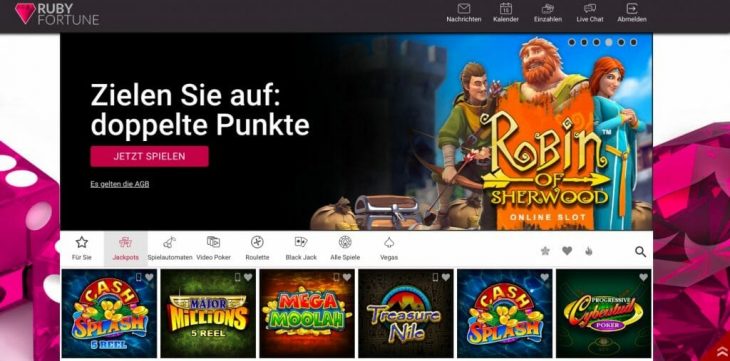
Task: Launch the Progressive Cyberstud Poker game
Action: coord(604,313)
